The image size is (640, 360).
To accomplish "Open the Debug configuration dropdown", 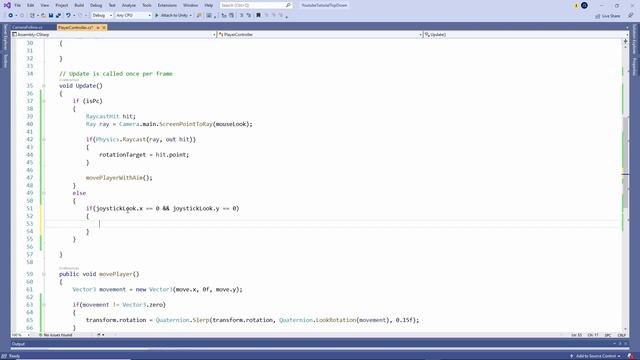I will [102, 15].
